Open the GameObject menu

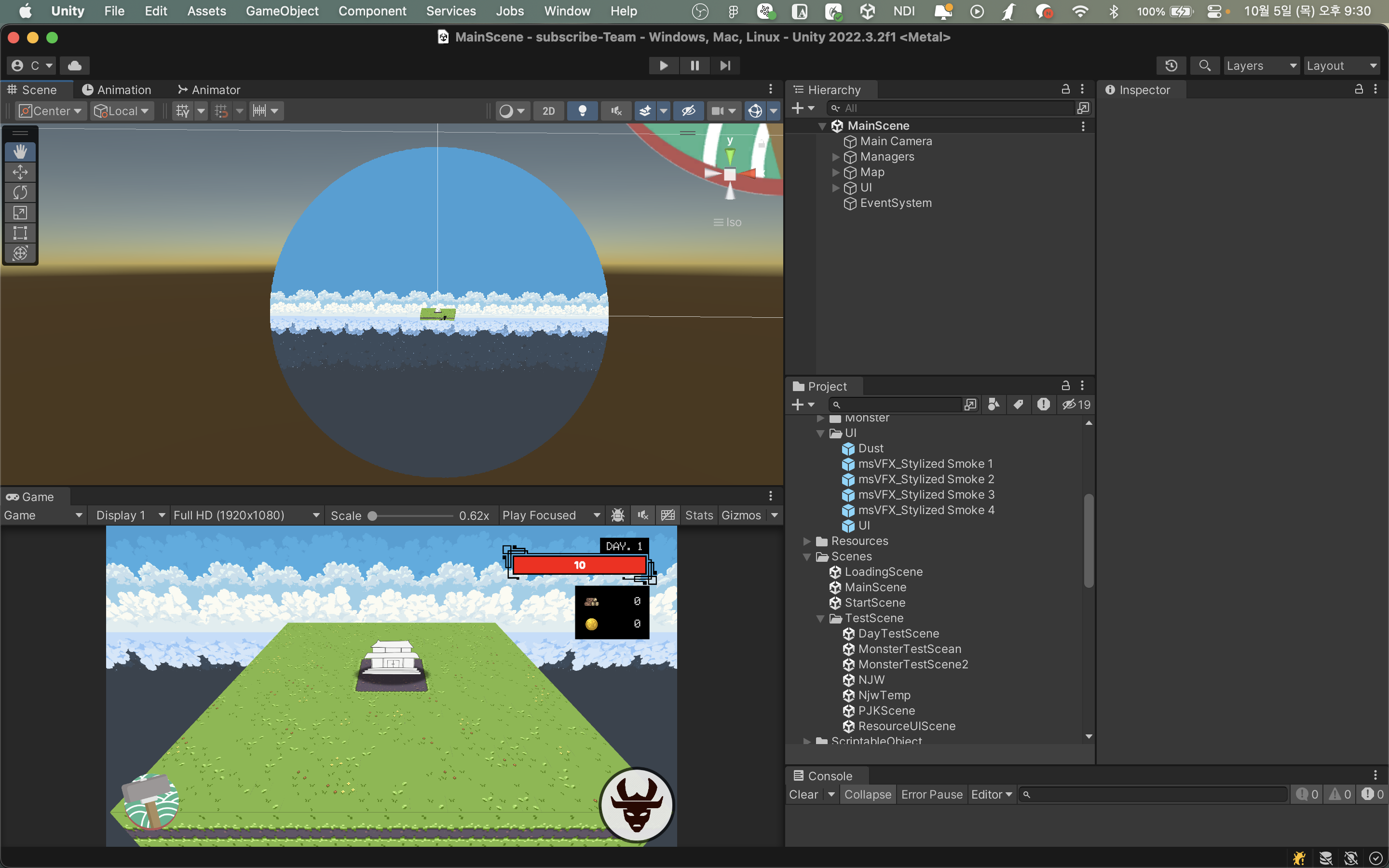(282, 11)
